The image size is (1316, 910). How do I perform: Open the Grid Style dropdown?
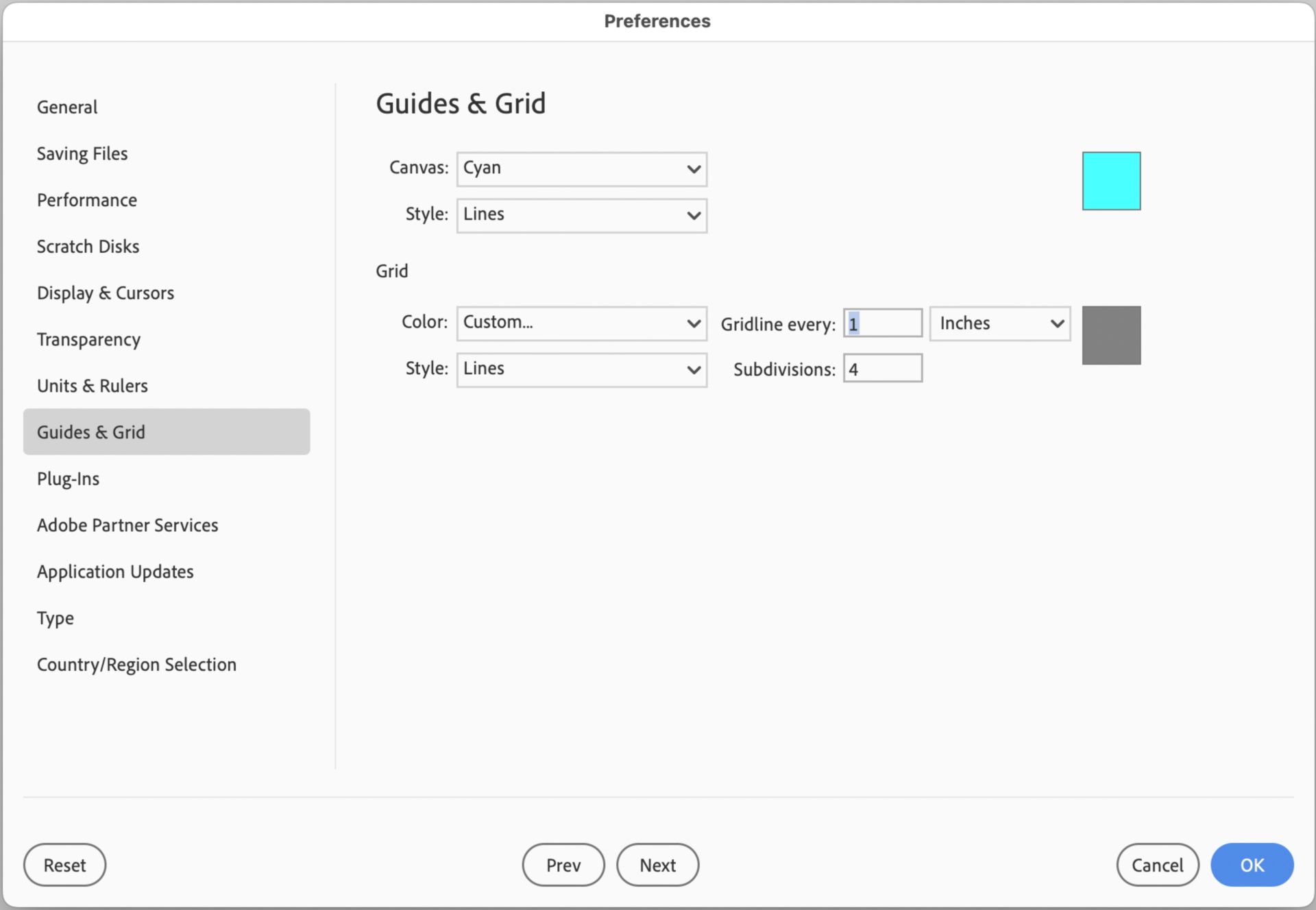point(580,368)
